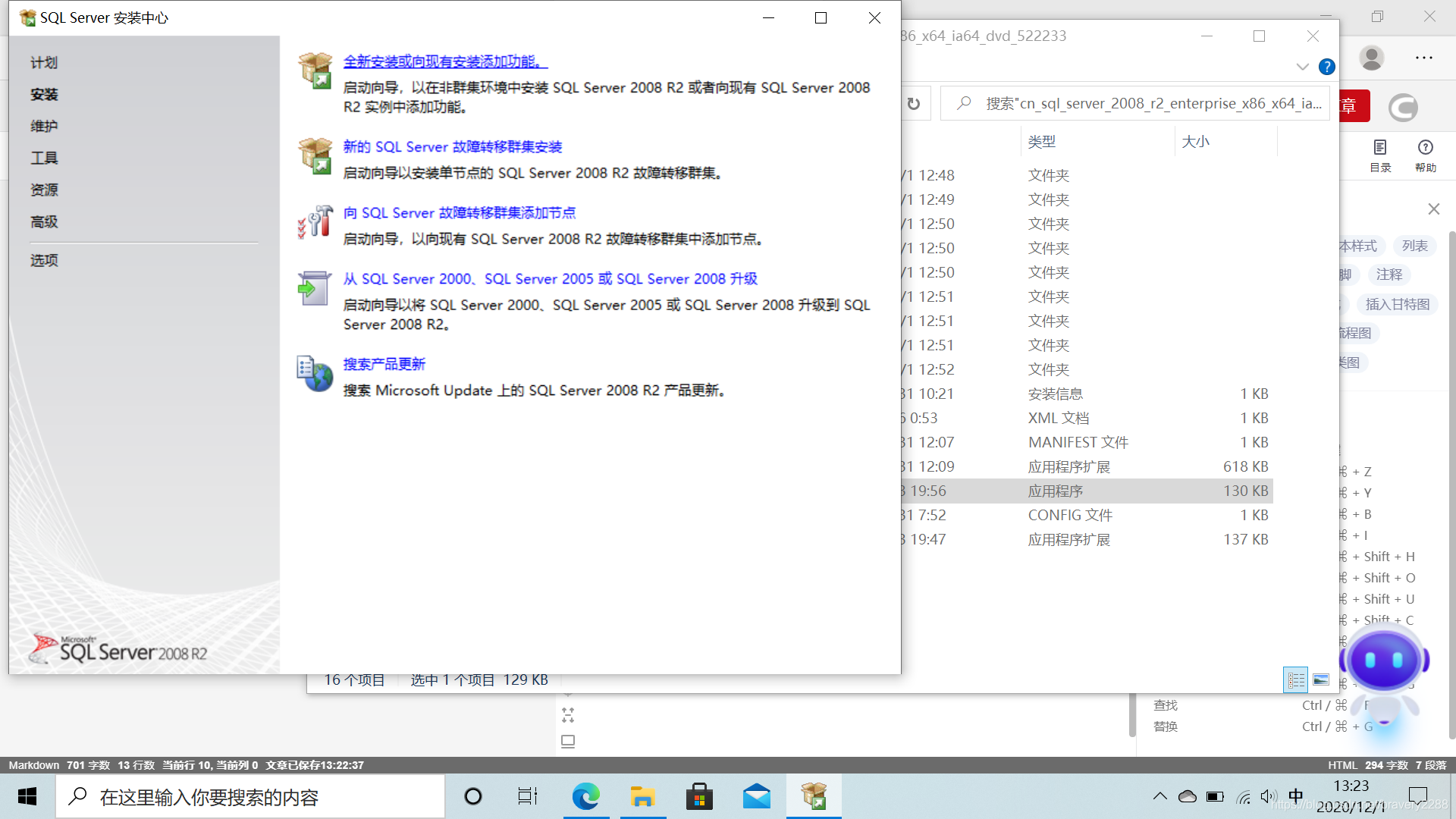Show hidden system tray icons
The width and height of the screenshot is (1456, 819).
pos(1159,796)
